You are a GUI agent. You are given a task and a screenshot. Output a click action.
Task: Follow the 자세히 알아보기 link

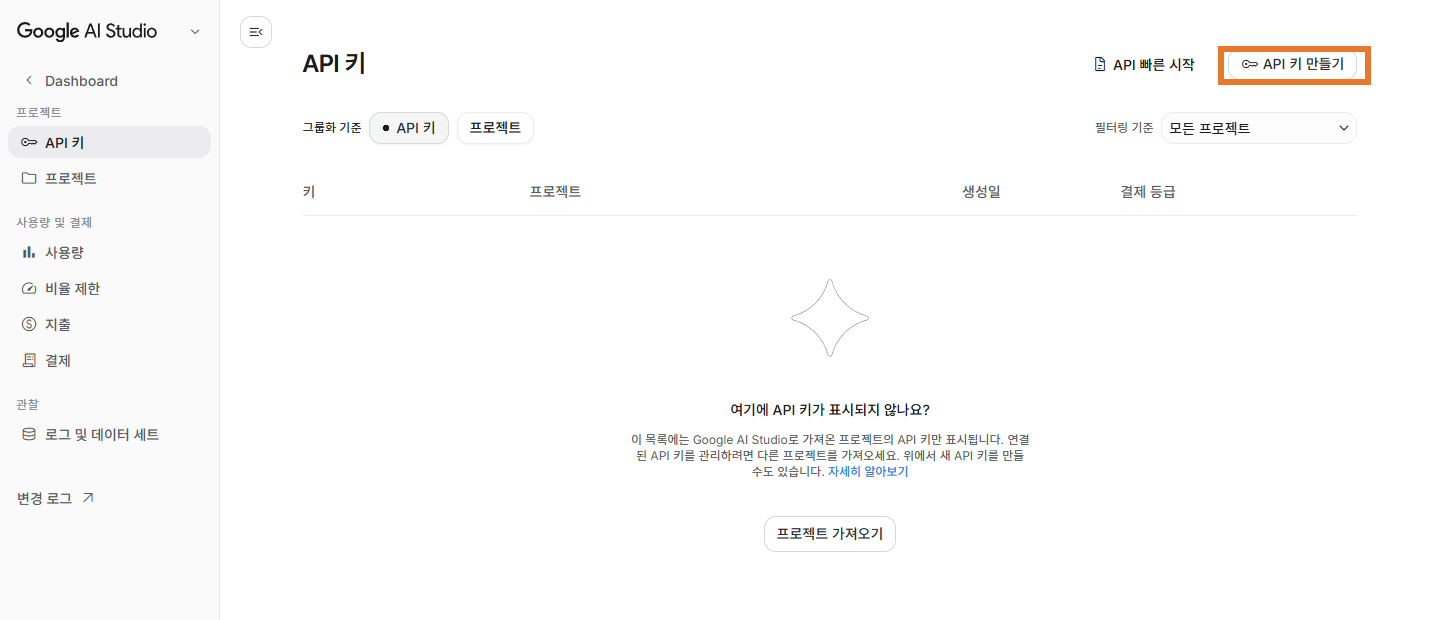(x=868, y=472)
